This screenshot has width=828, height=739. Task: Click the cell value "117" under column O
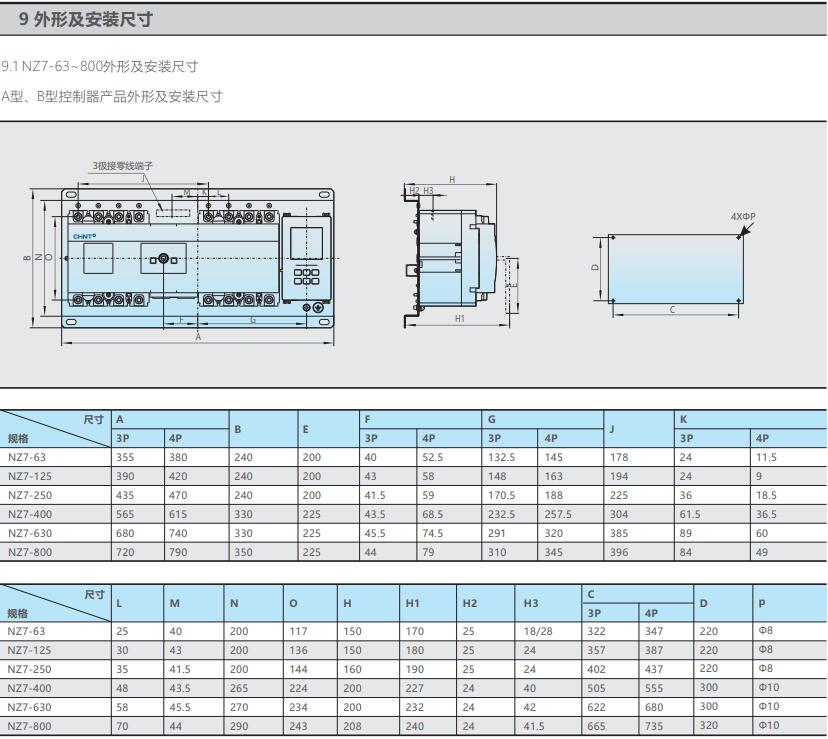298,632
